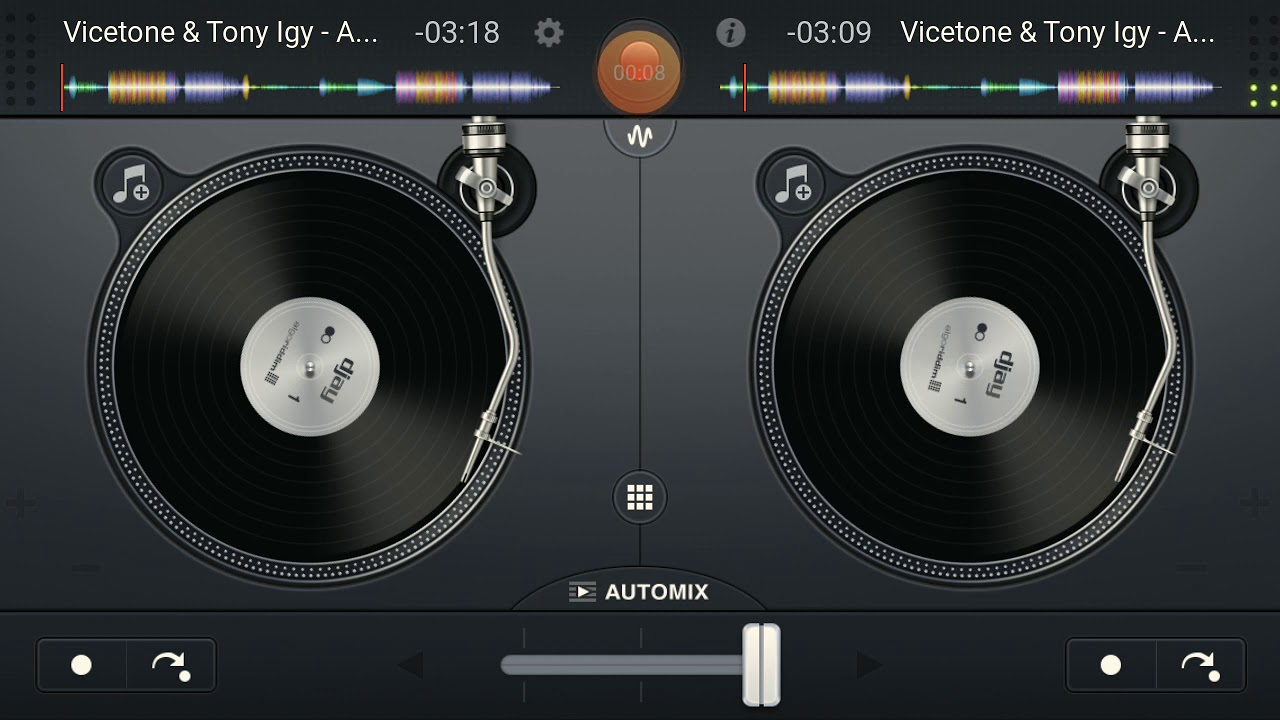The height and width of the screenshot is (720, 1280).
Task: Toggle left deck remaining time -03:18
Action: (457, 33)
